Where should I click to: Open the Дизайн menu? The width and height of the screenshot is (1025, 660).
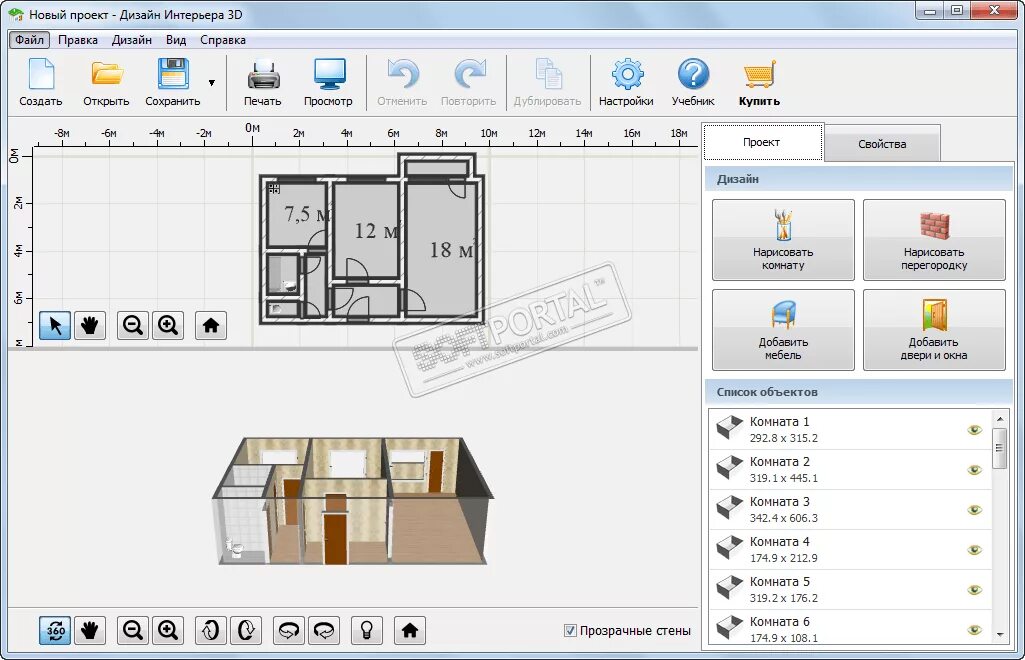tap(131, 40)
